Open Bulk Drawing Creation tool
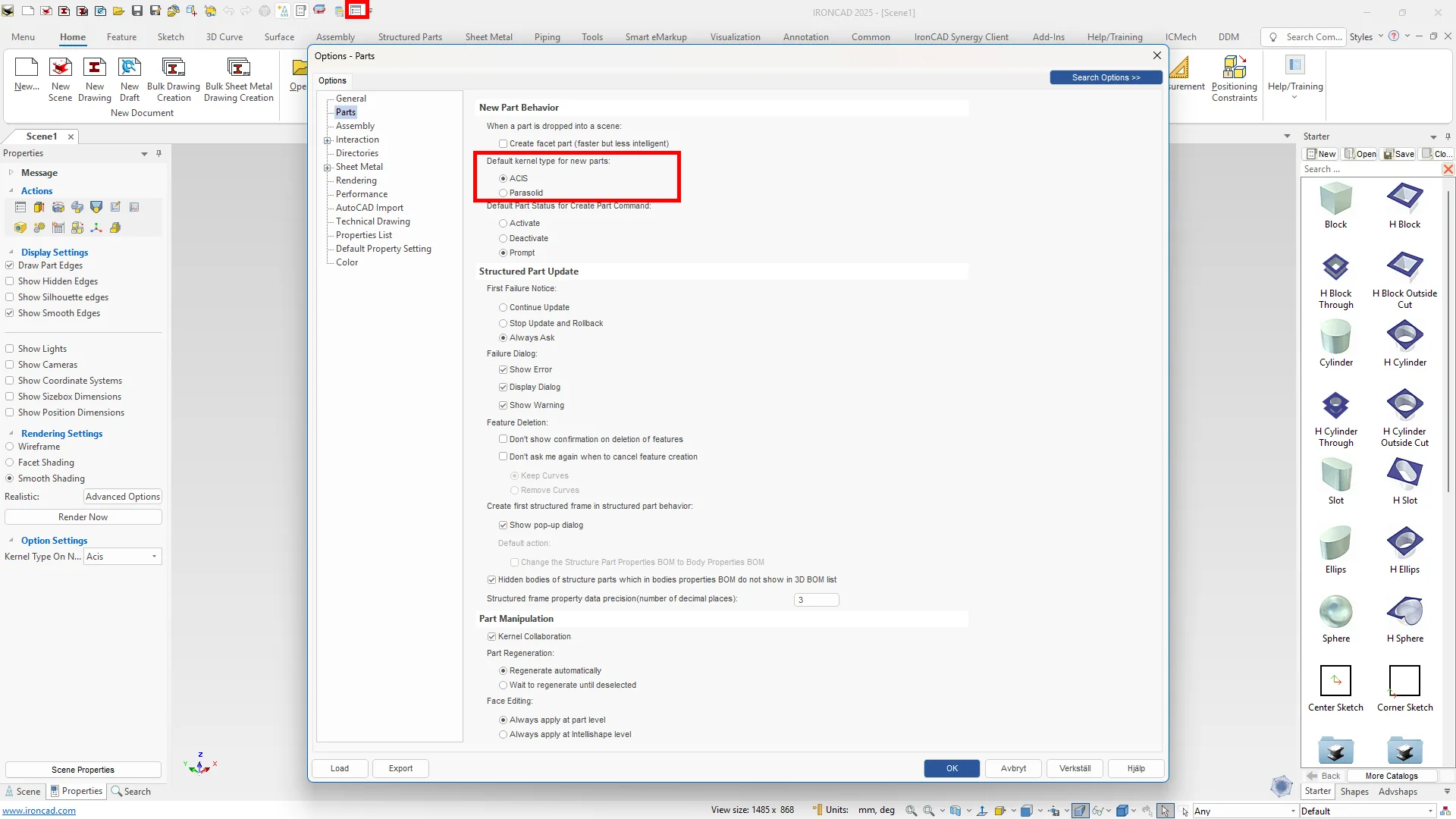Image resolution: width=1456 pixels, height=819 pixels. (x=174, y=79)
